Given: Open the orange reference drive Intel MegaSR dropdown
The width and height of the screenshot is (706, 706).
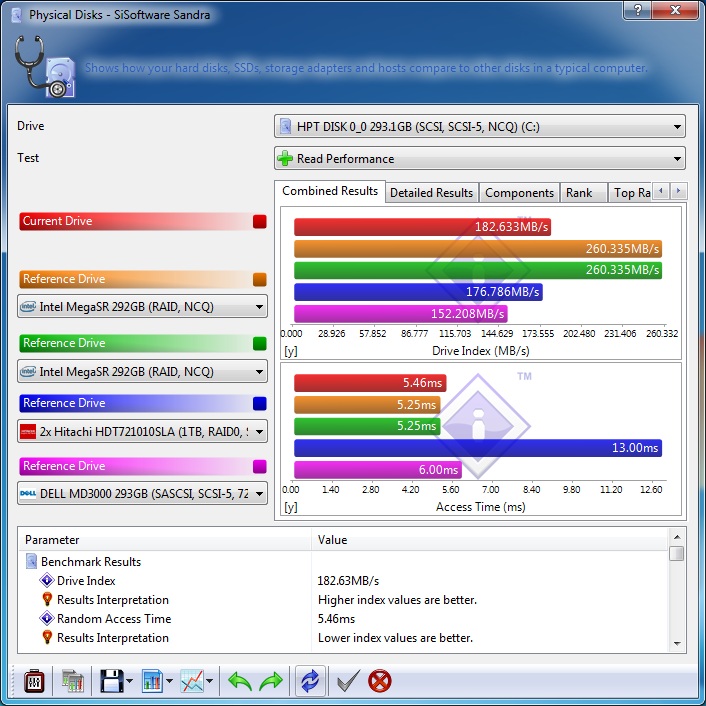Looking at the screenshot, I should [x=142, y=307].
